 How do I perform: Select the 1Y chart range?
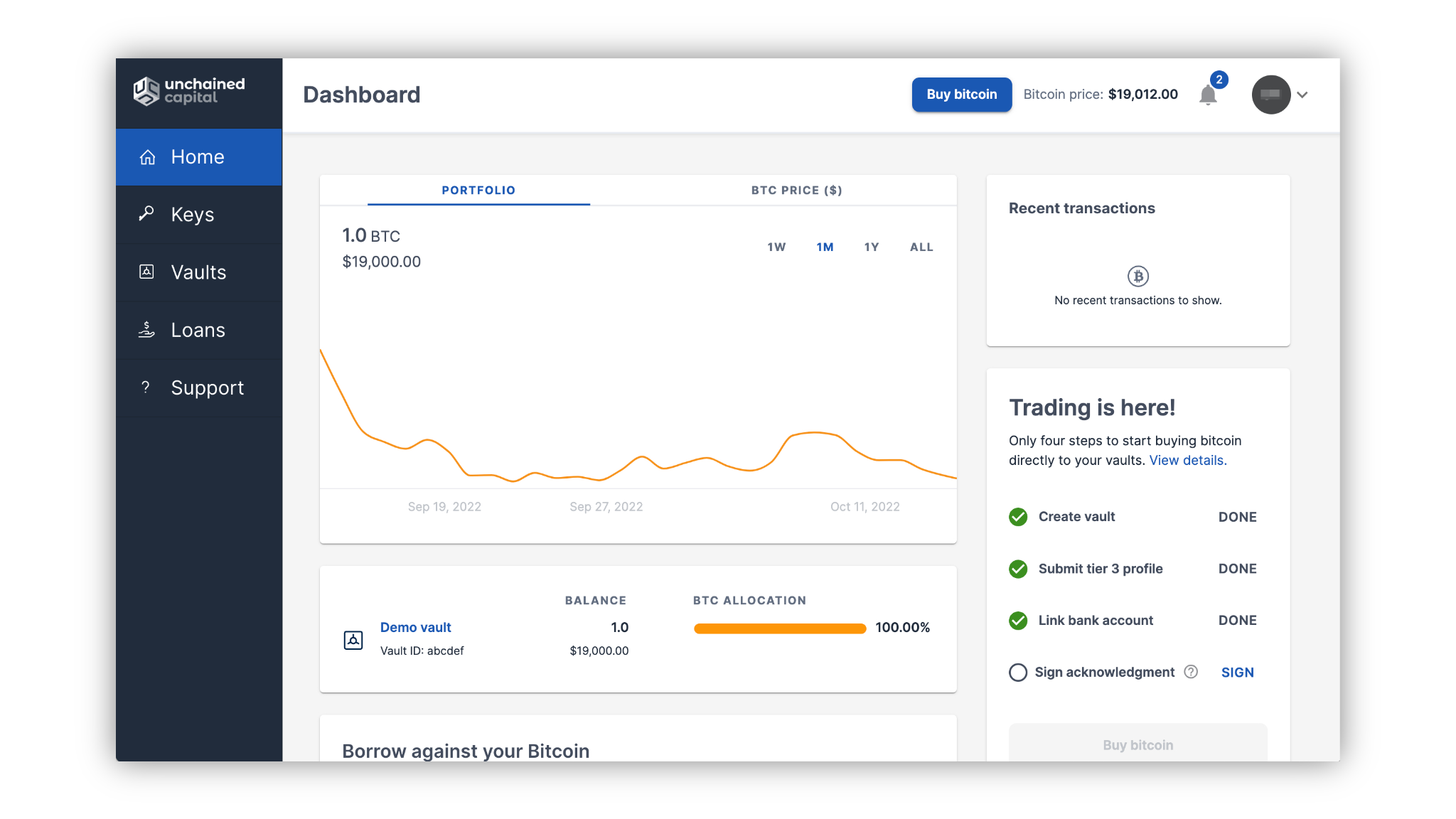pos(872,247)
